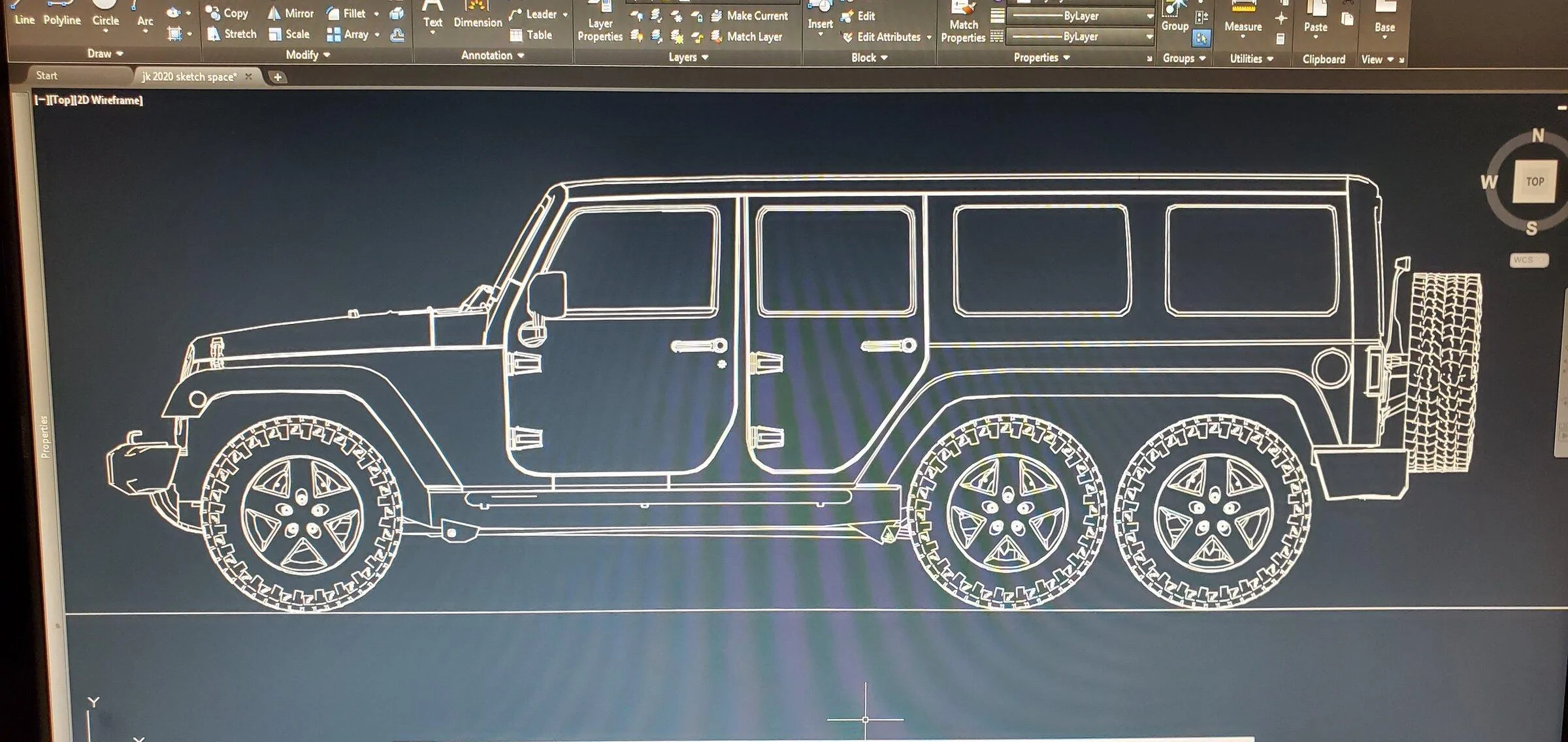Open the Insert block tool
1568x742 pixels.
click(x=820, y=18)
